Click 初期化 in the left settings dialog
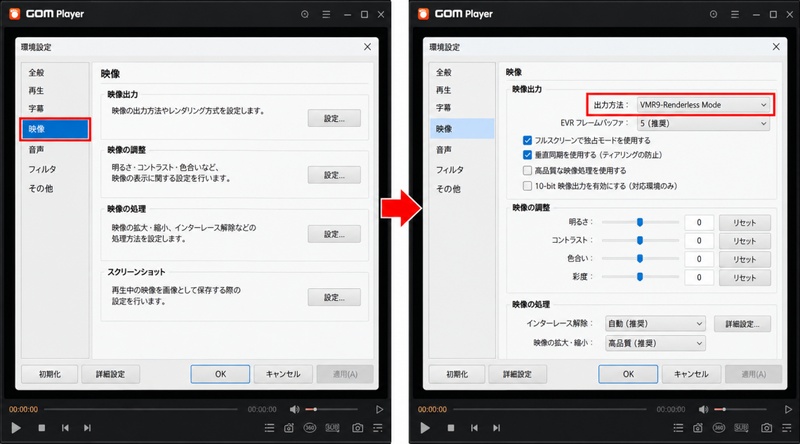This screenshot has width=800, height=444. point(49,374)
